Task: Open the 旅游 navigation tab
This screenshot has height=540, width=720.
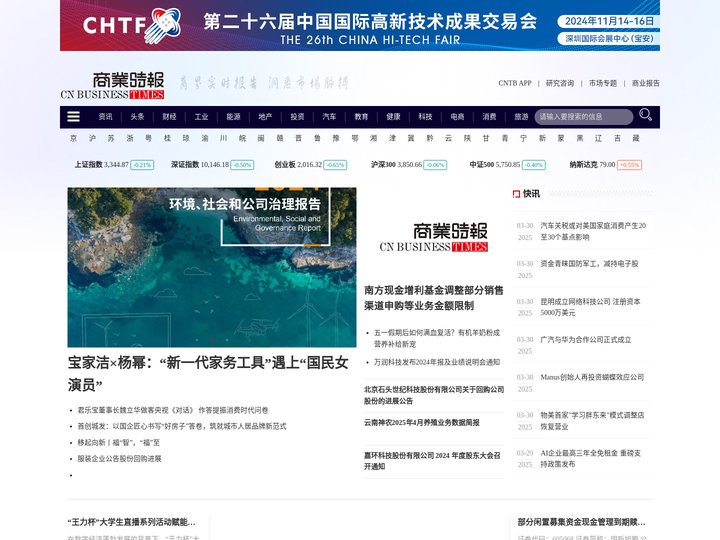Action: pyautogui.click(x=521, y=117)
